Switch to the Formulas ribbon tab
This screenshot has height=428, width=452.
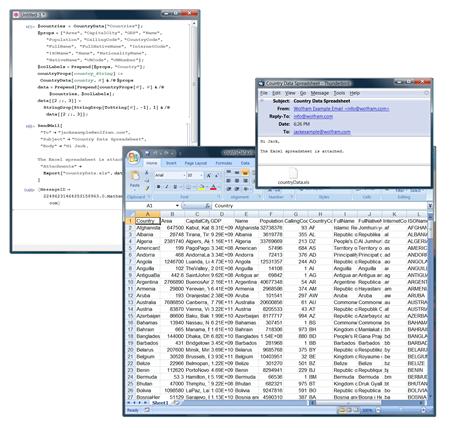[x=224, y=163]
